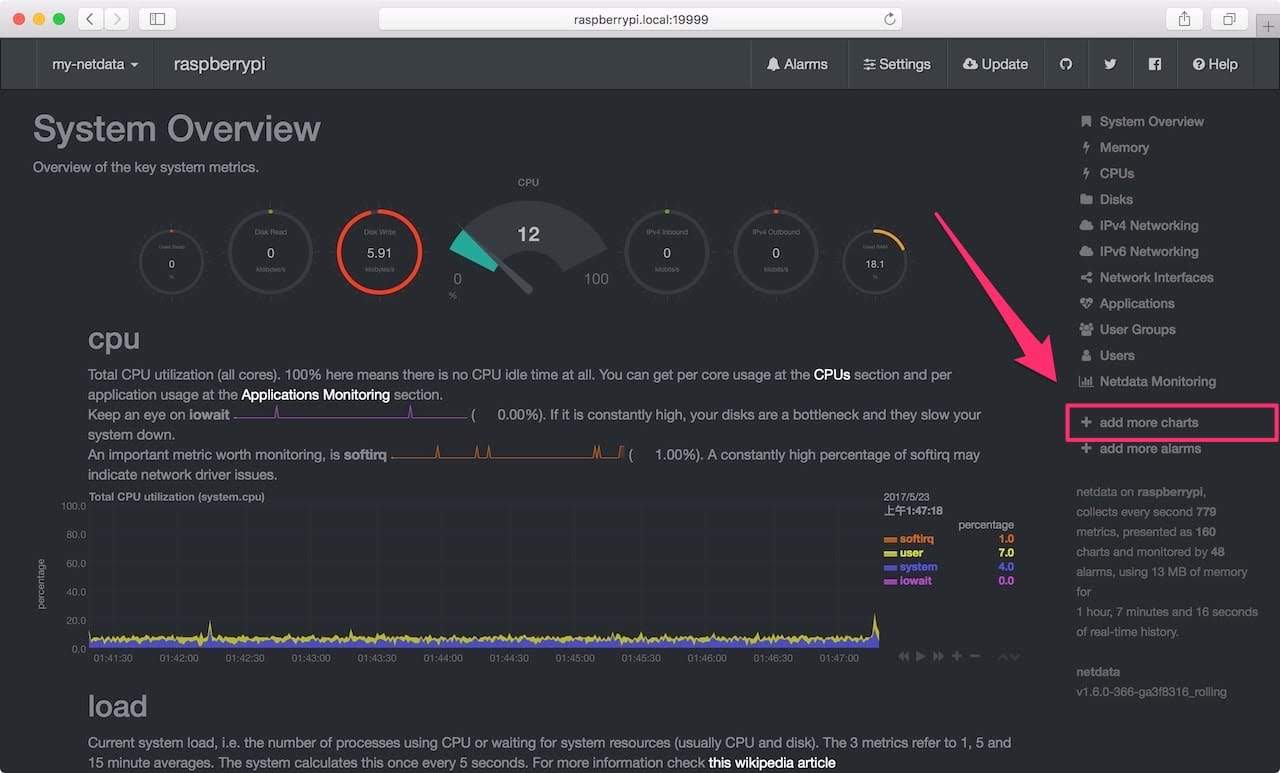The height and width of the screenshot is (773, 1280).
Task: Click version text v1.6.0-366-ga3f8316_rolling
Action: tap(1151, 692)
